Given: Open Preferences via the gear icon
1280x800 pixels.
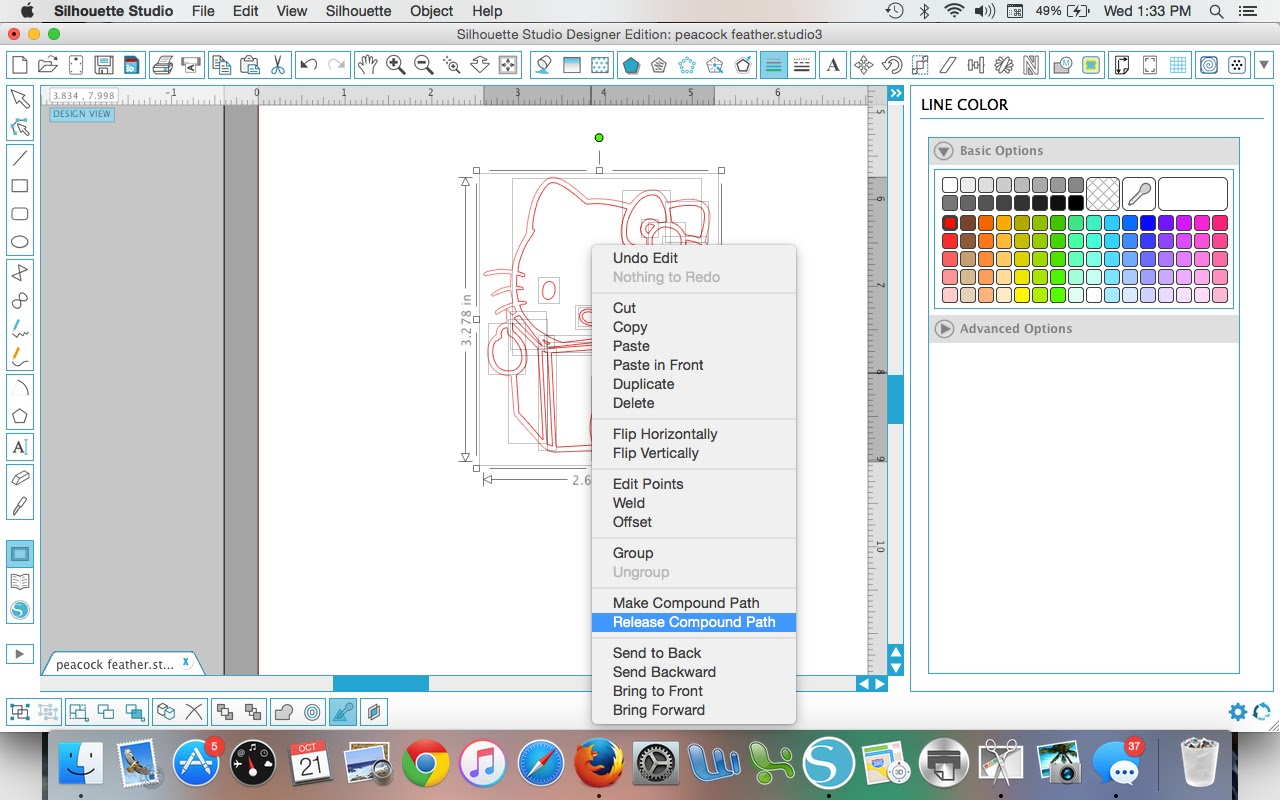Looking at the screenshot, I should (1238, 712).
